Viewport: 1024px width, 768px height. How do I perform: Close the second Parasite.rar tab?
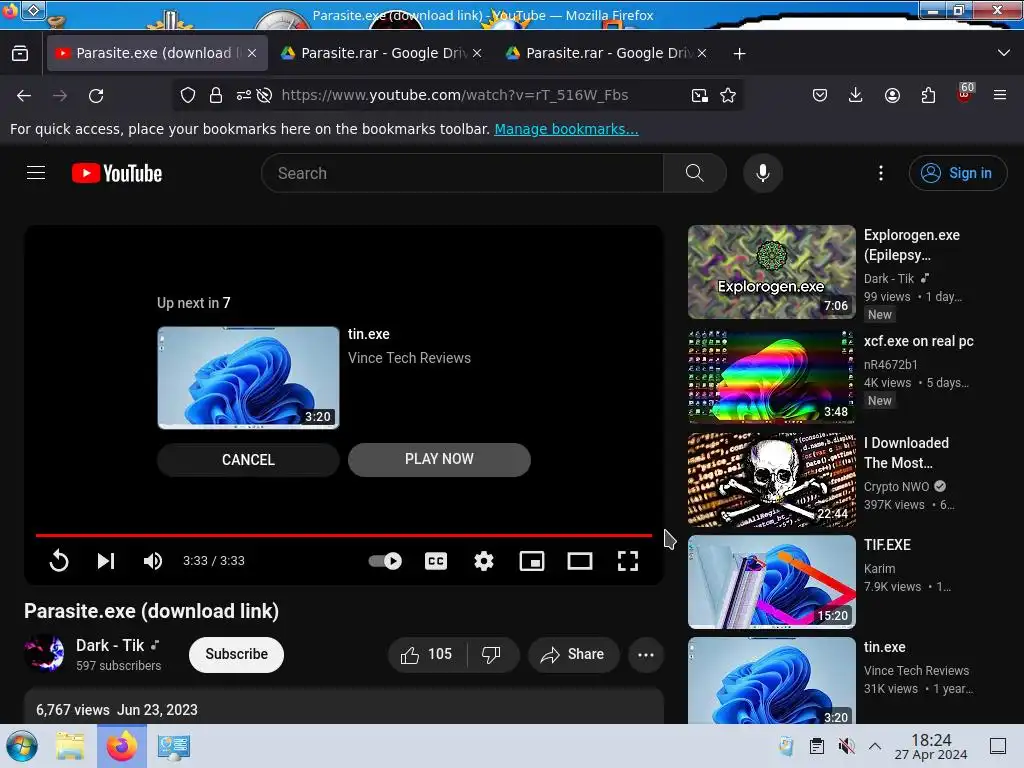tap(702, 53)
